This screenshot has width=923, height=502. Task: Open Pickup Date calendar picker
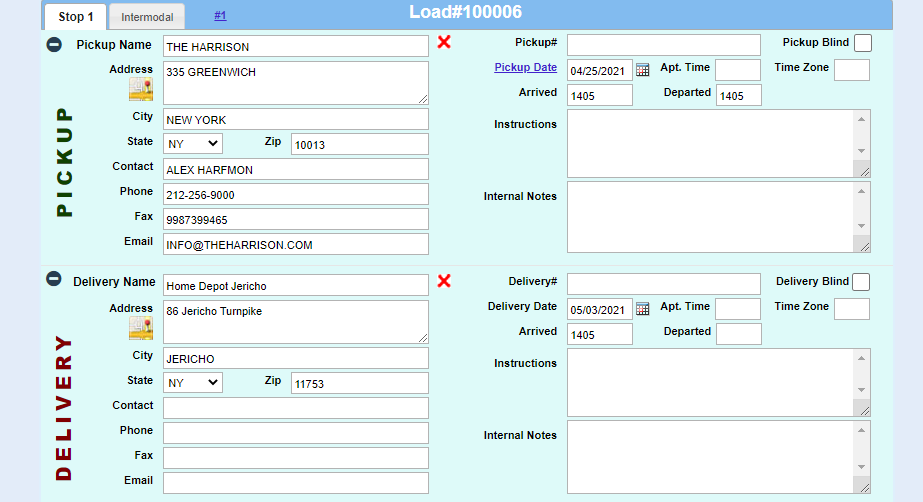click(x=643, y=70)
